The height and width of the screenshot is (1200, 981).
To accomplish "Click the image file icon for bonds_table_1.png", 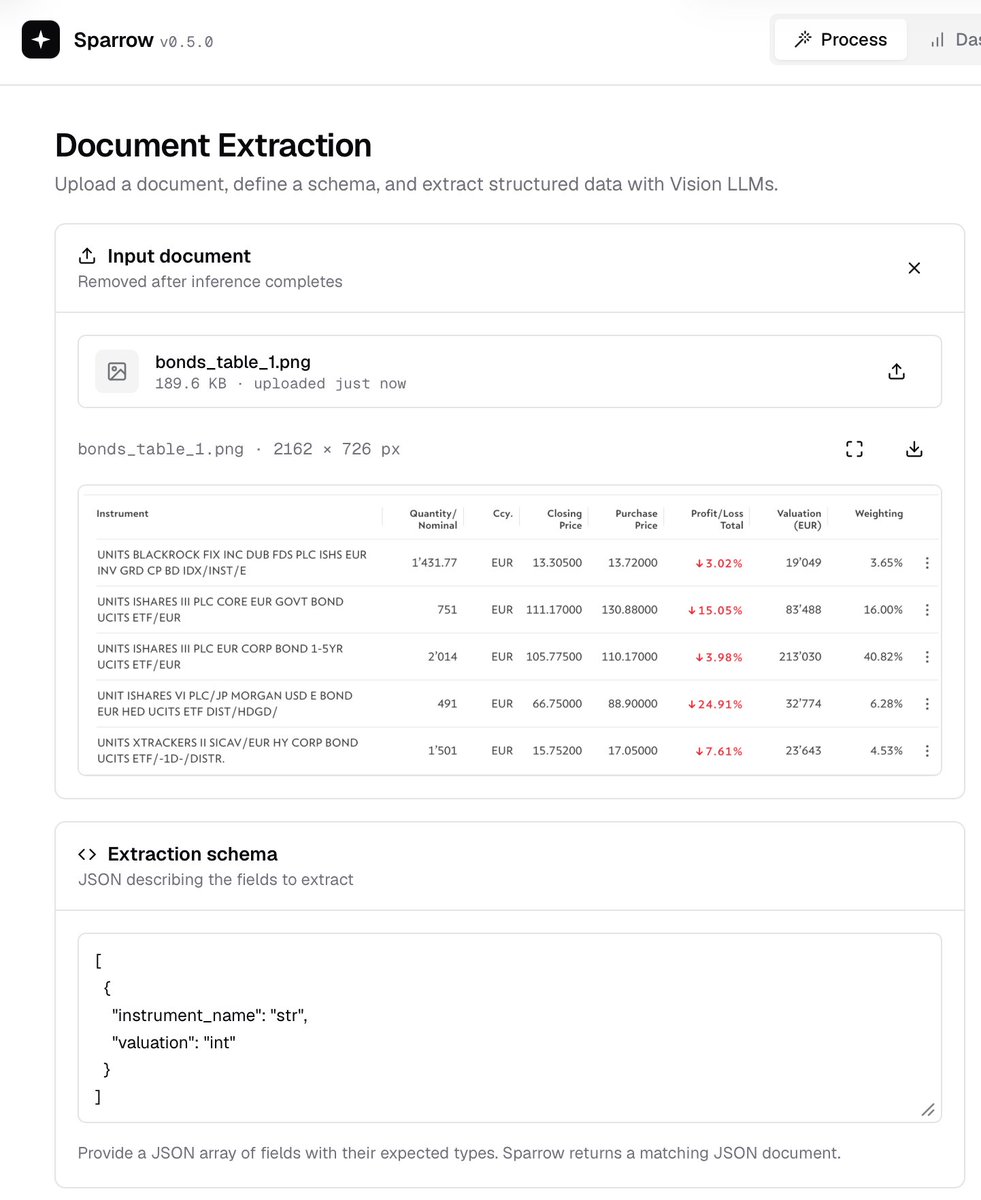I will [x=117, y=371].
